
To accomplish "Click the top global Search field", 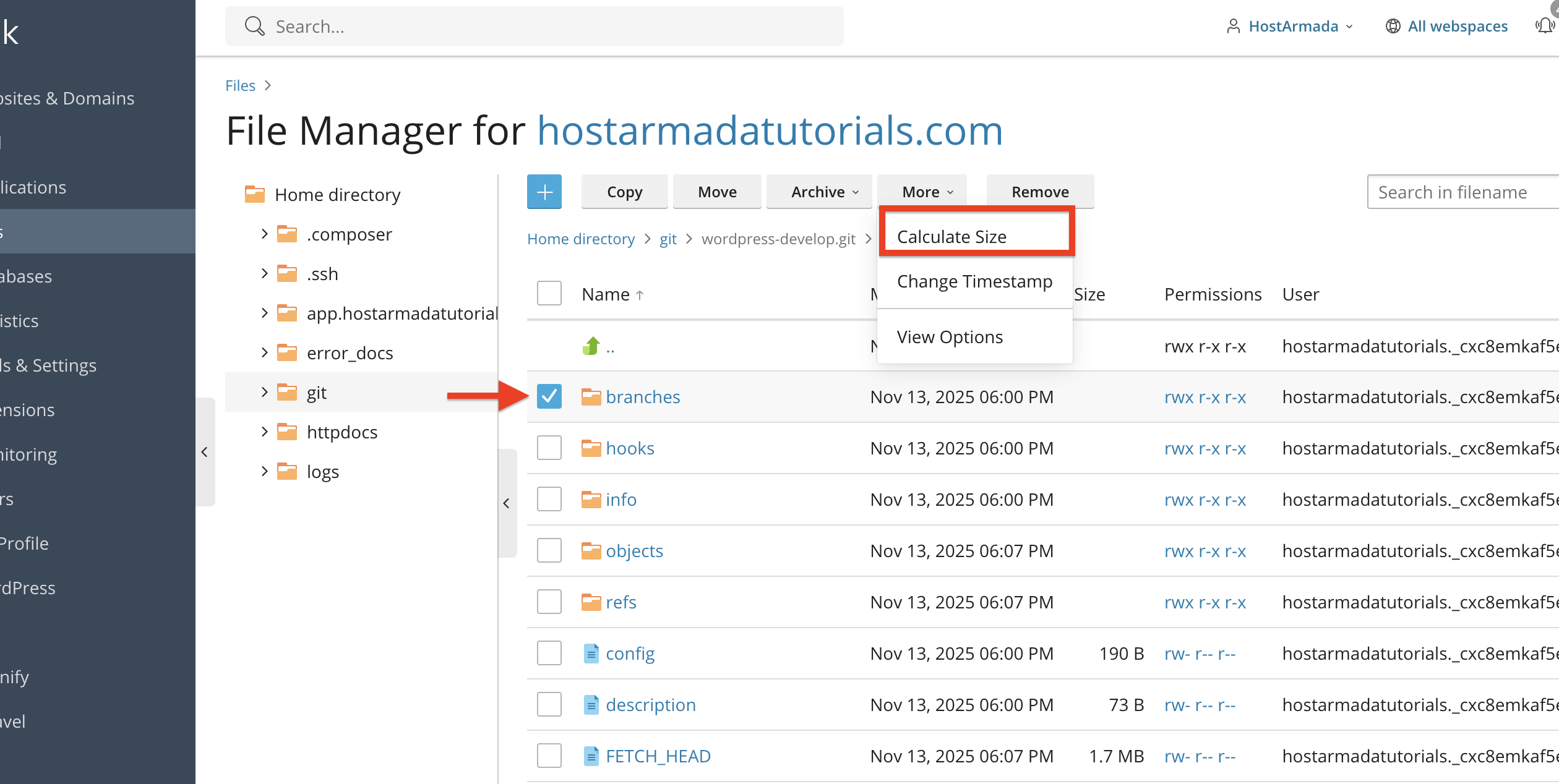I will (x=535, y=26).
